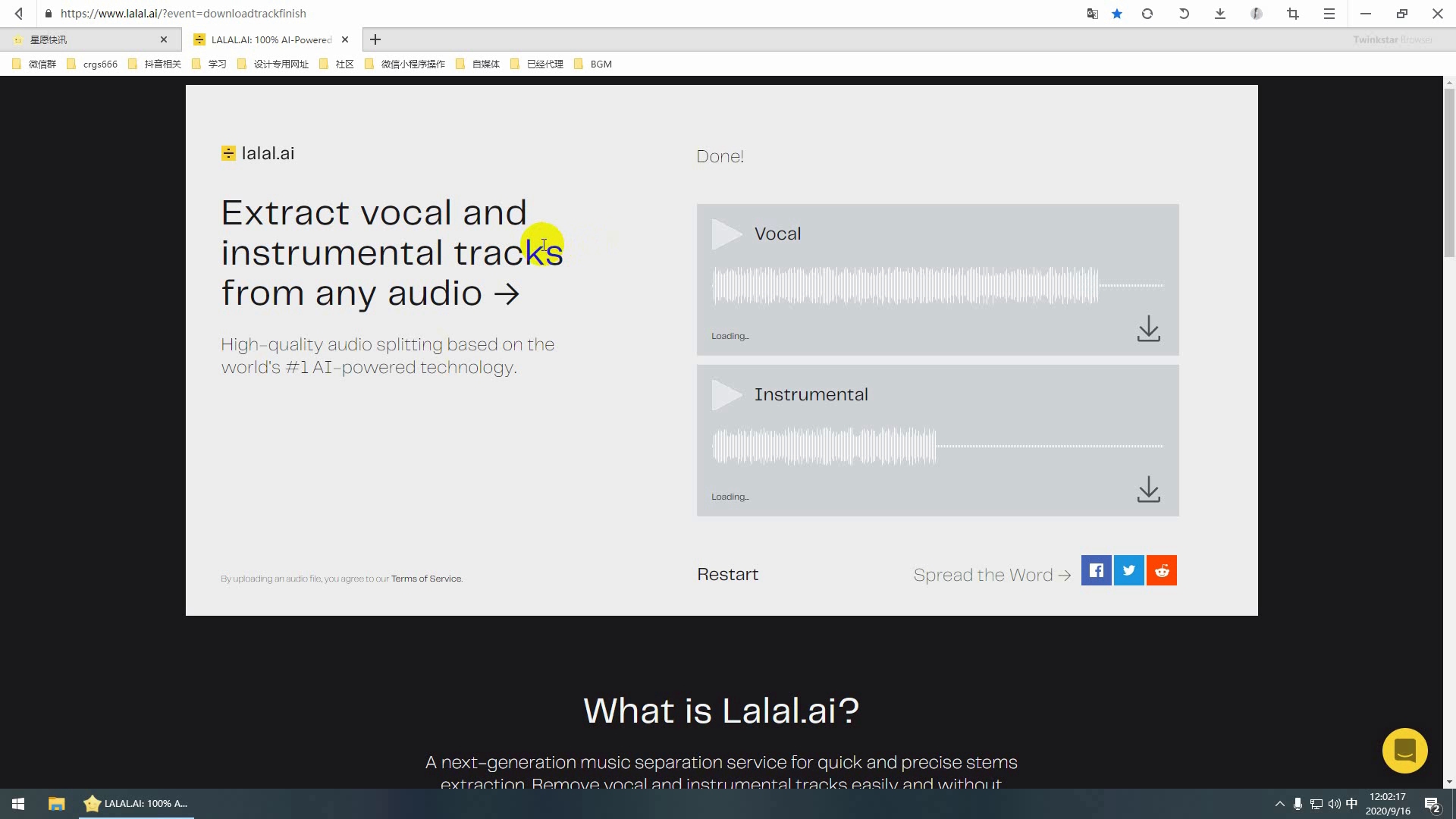Share on Twitter
Image resolution: width=1456 pixels, height=819 pixels.
(1129, 570)
